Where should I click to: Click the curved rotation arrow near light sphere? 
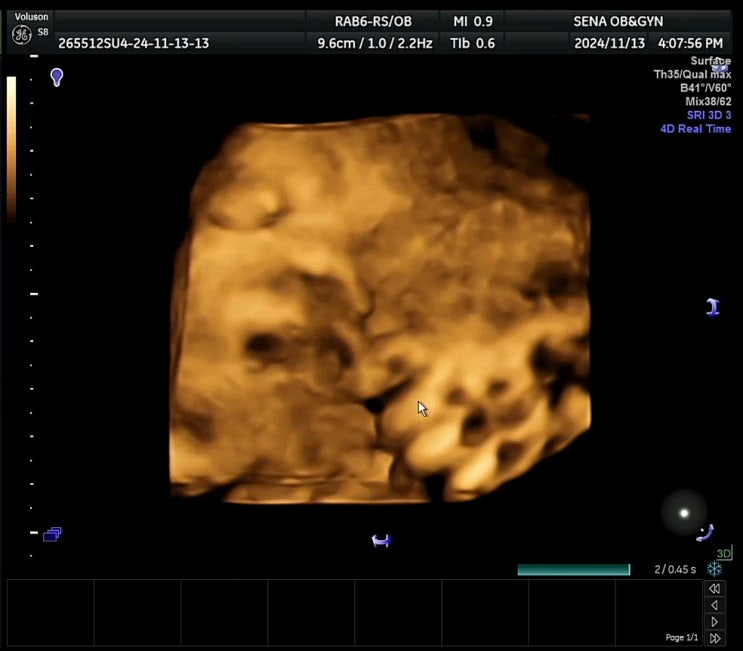click(705, 533)
